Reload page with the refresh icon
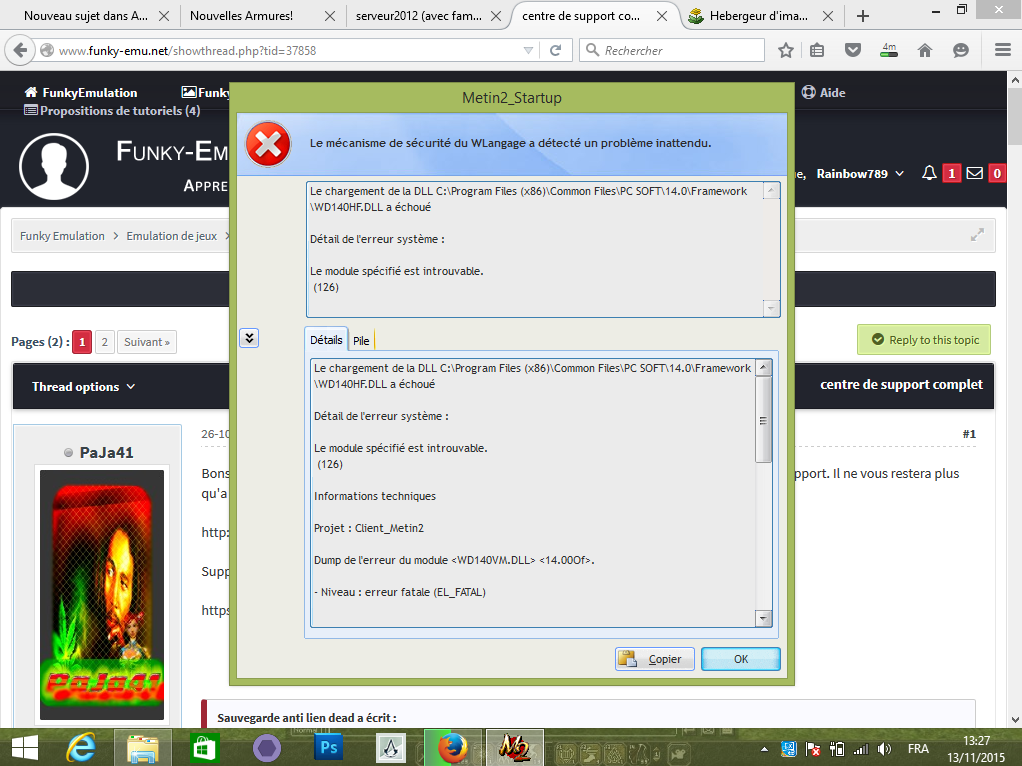The image size is (1022, 766). [555, 50]
